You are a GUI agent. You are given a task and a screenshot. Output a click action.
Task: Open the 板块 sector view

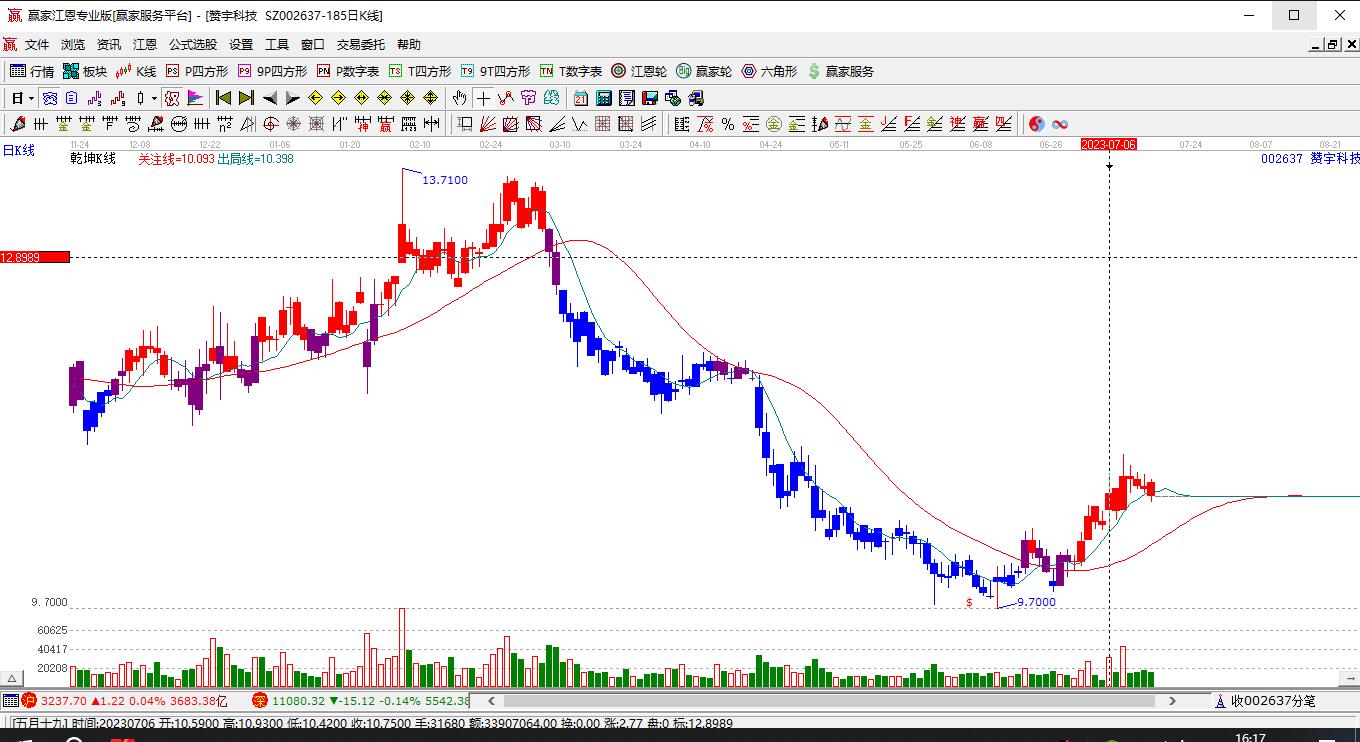pyautogui.click(x=85, y=71)
